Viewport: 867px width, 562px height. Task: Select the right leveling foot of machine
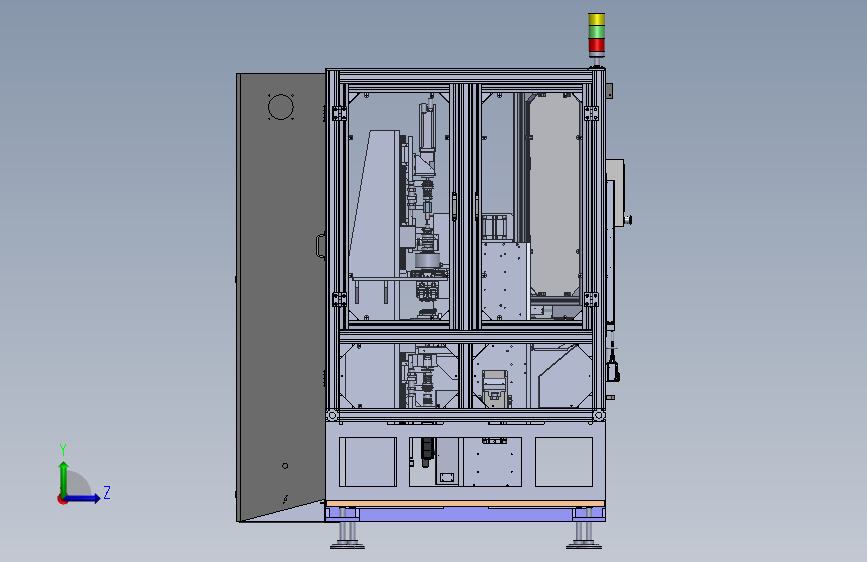click(584, 535)
